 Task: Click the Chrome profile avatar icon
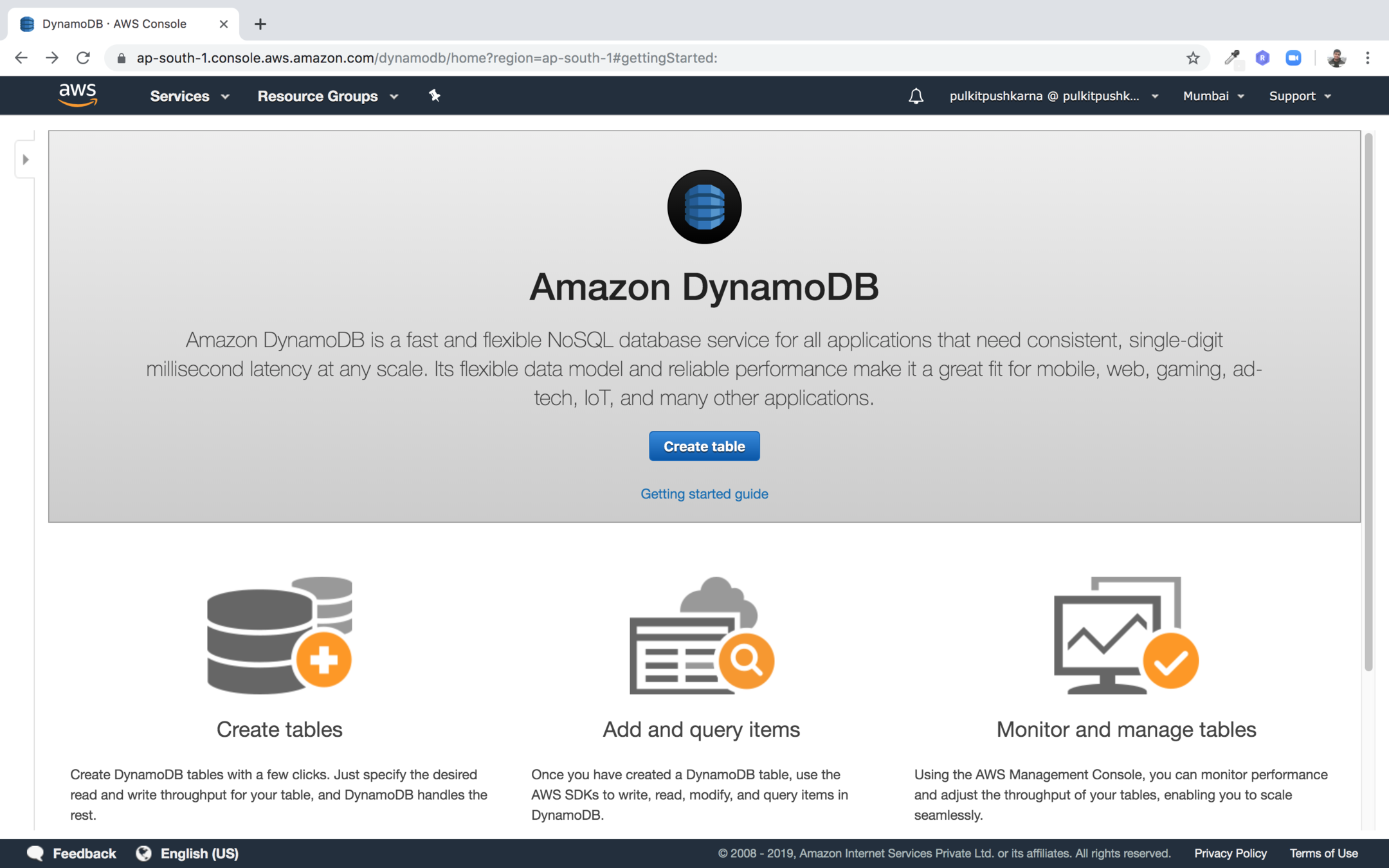point(1336,58)
